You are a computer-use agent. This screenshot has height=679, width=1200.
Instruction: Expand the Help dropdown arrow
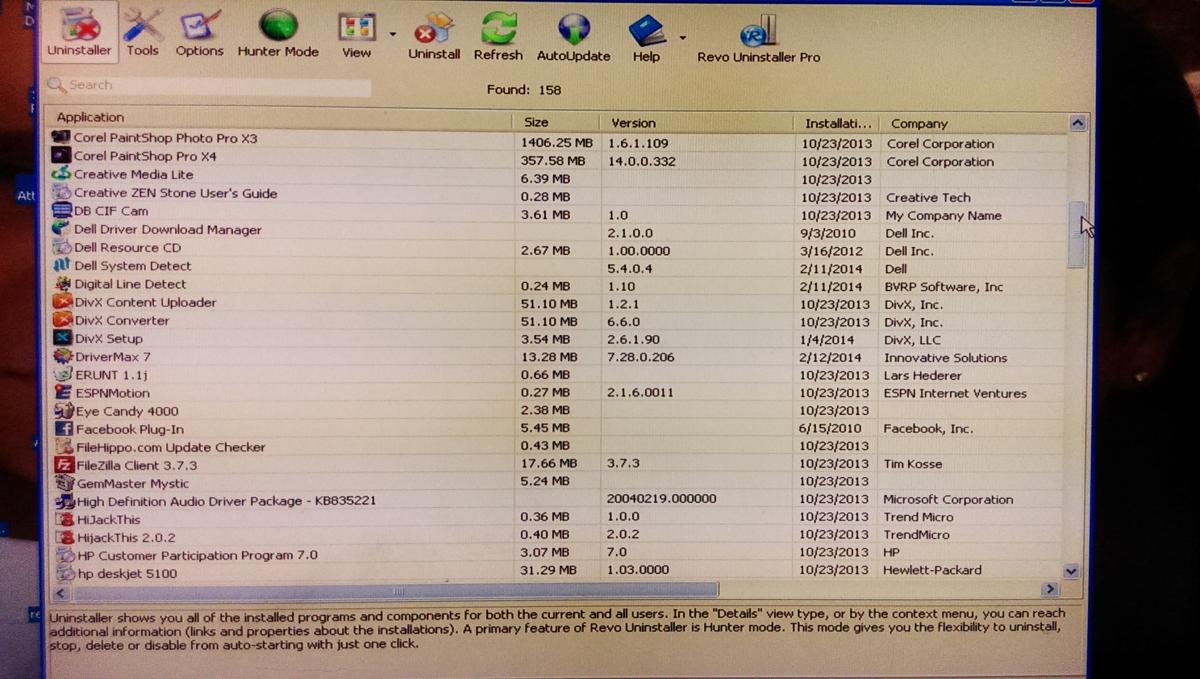(683, 38)
